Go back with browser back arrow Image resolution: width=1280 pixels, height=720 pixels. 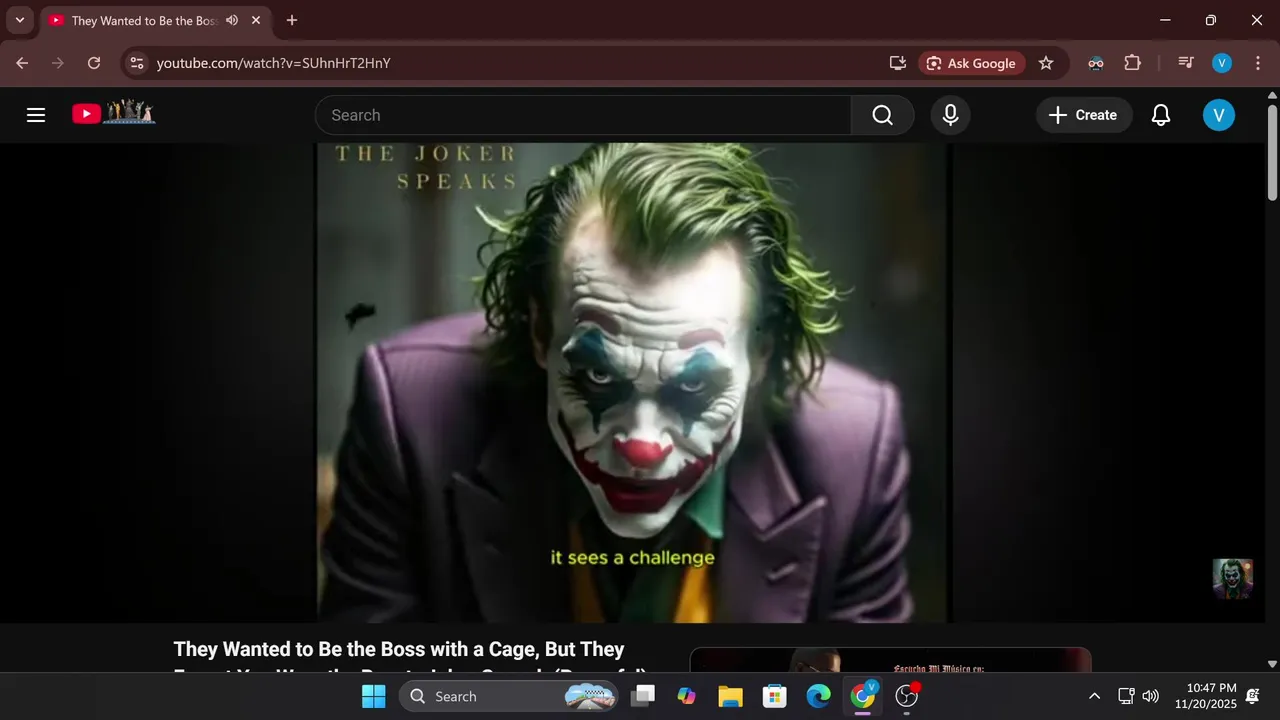22,63
